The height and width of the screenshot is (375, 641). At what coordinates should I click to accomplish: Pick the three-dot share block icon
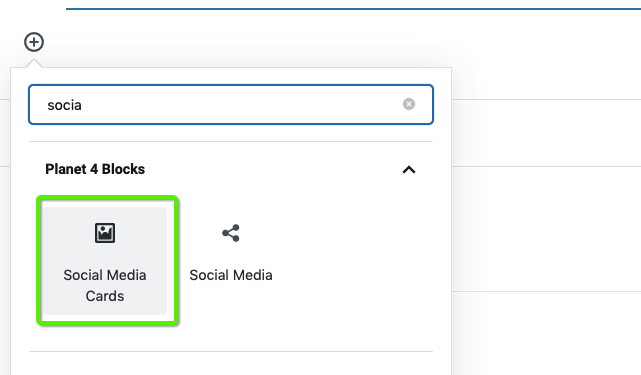[x=231, y=233]
